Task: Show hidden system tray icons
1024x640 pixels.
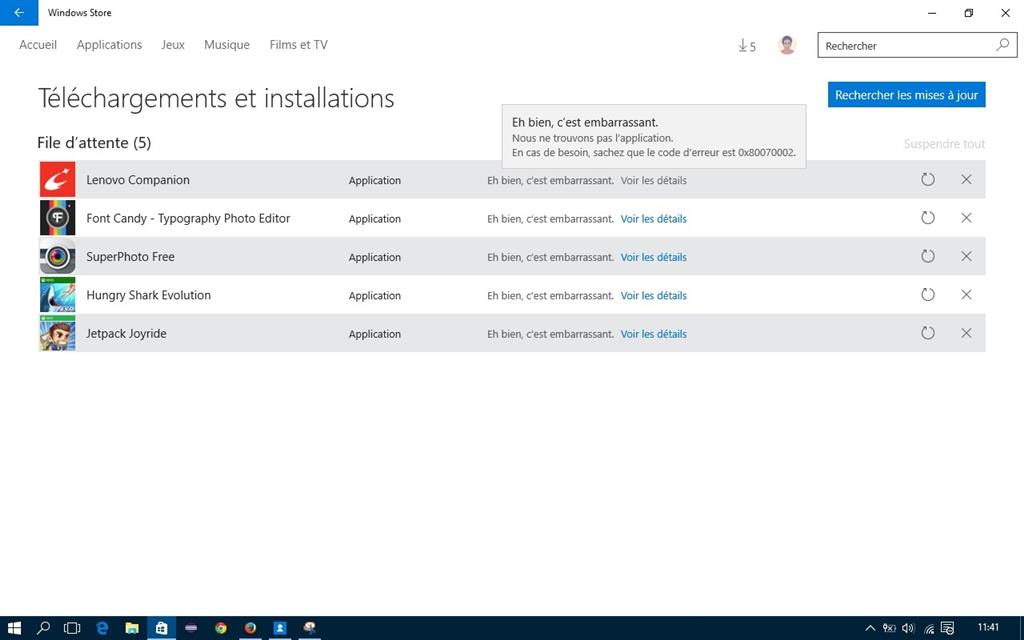Action: click(870, 628)
